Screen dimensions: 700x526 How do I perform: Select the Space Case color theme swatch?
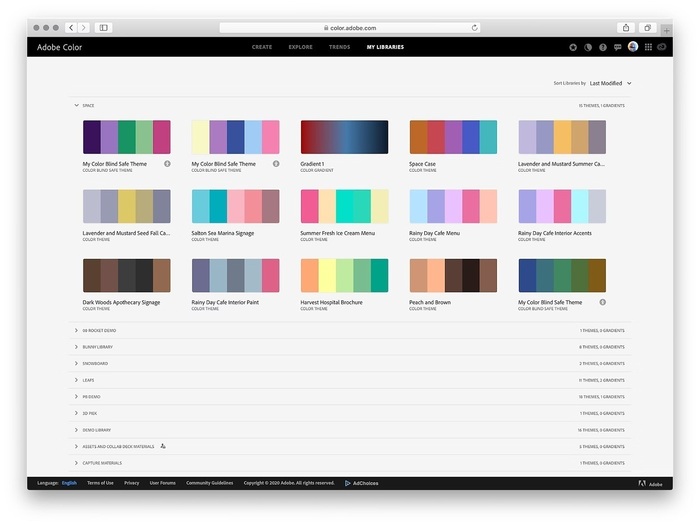click(453, 137)
